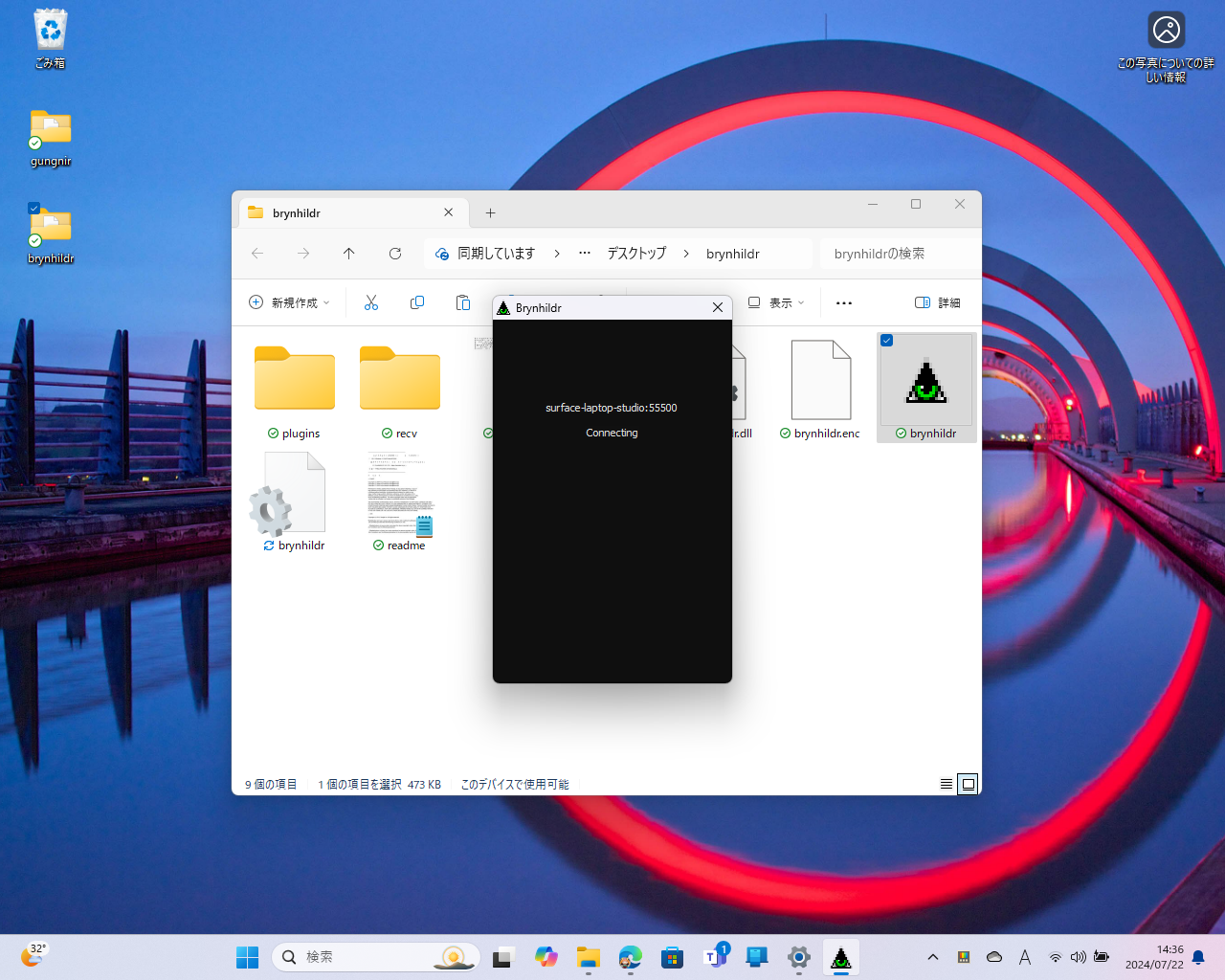Click the このデバイスで使用可能 status text

[514, 784]
